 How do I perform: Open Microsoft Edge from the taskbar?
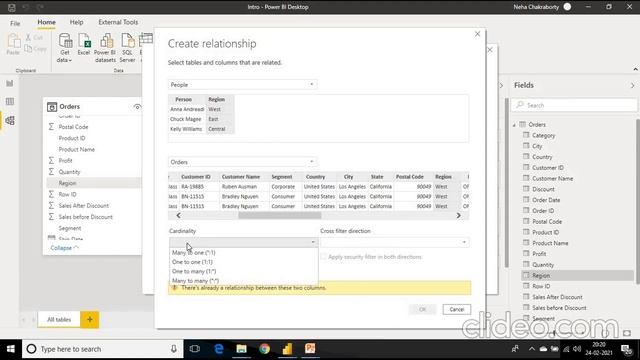[x=219, y=349]
